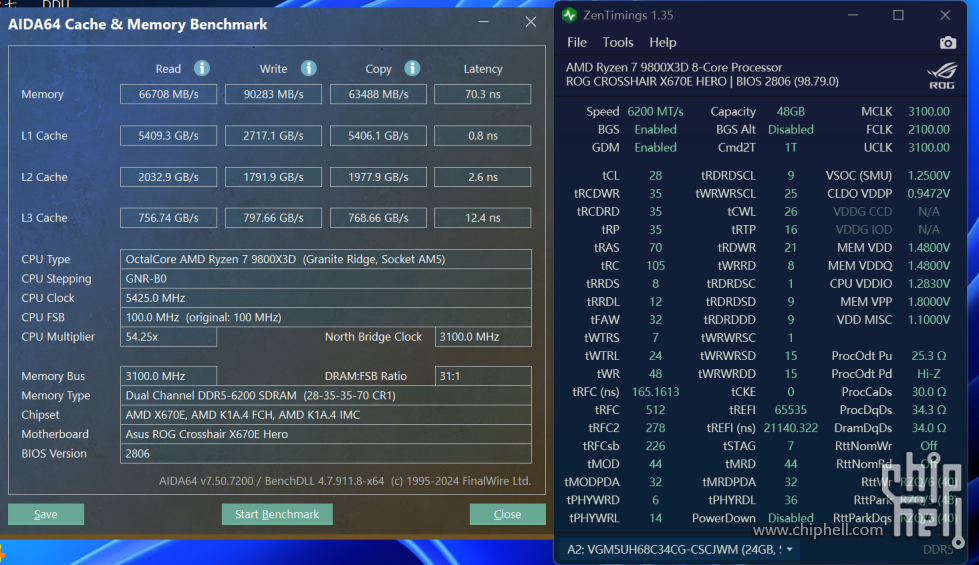Click the L2 Cache read 2032.9 GB/s
This screenshot has width=979, height=565.
(169, 177)
